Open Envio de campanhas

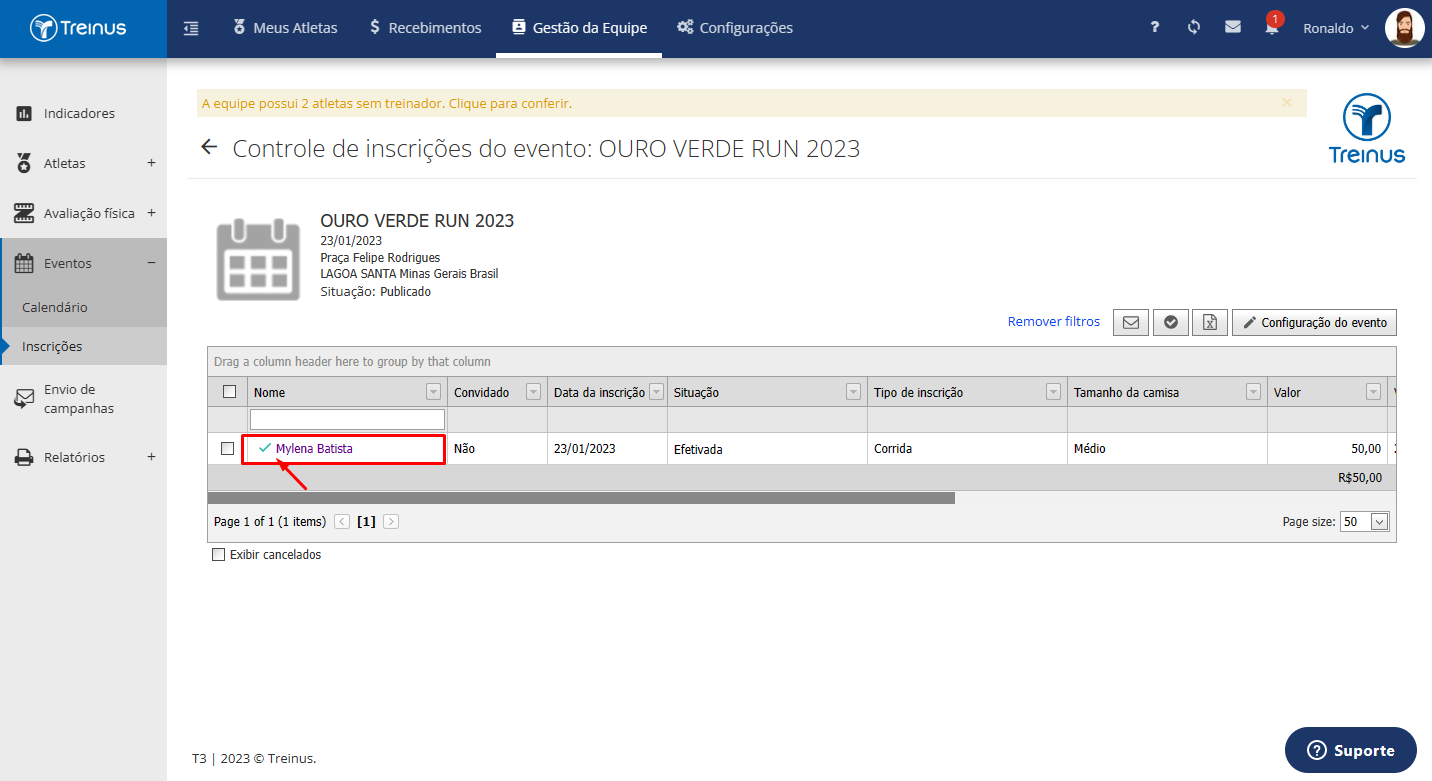tap(79, 399)
